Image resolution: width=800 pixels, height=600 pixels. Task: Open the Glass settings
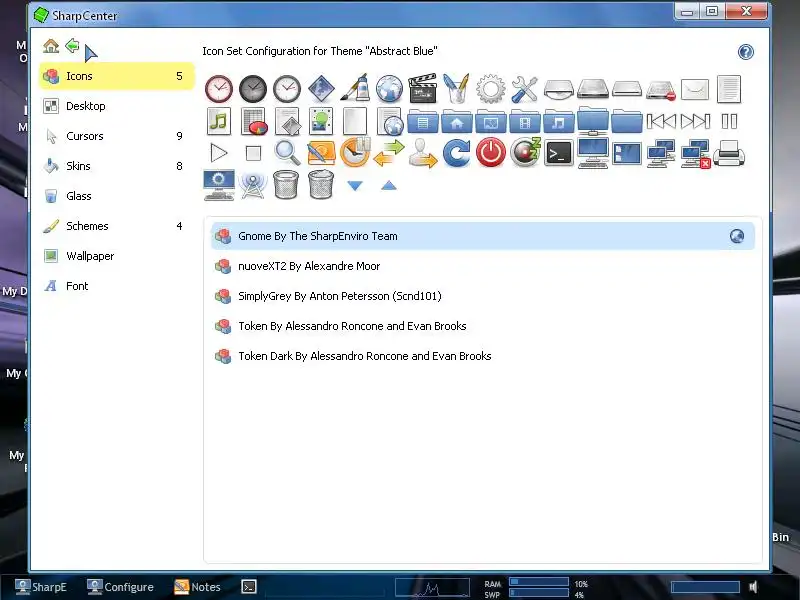(117, 196)
